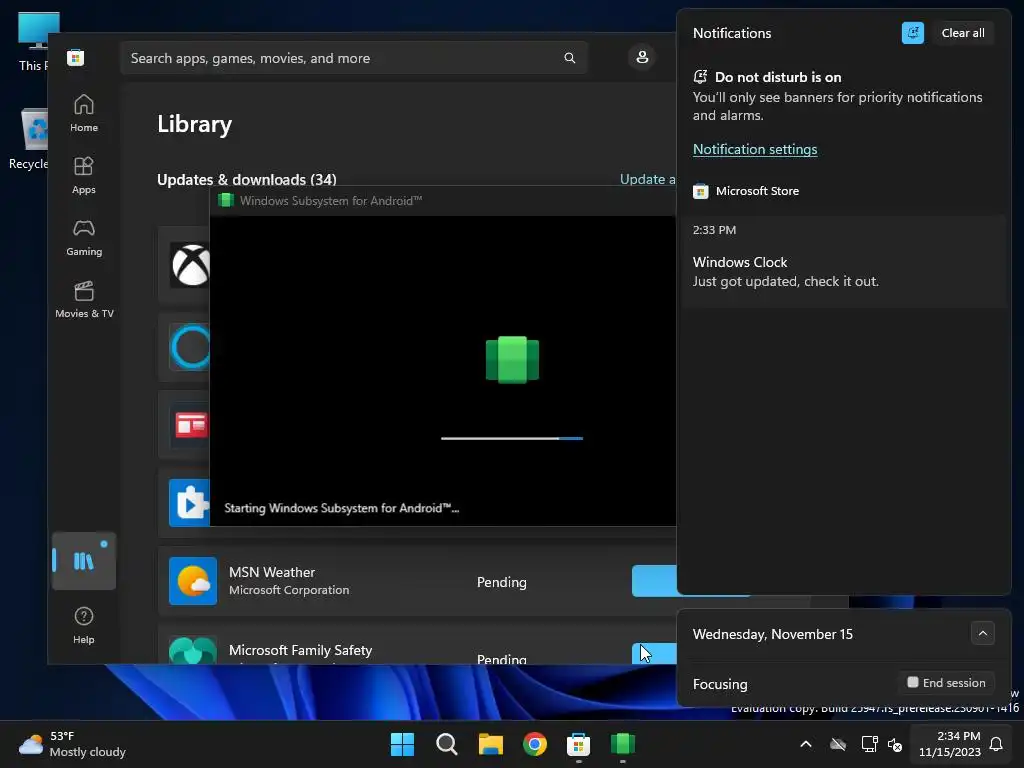Open the Windows Clock updated notification
The width and height of the screenshot is (1024, 768).
[x=844, y=261]
